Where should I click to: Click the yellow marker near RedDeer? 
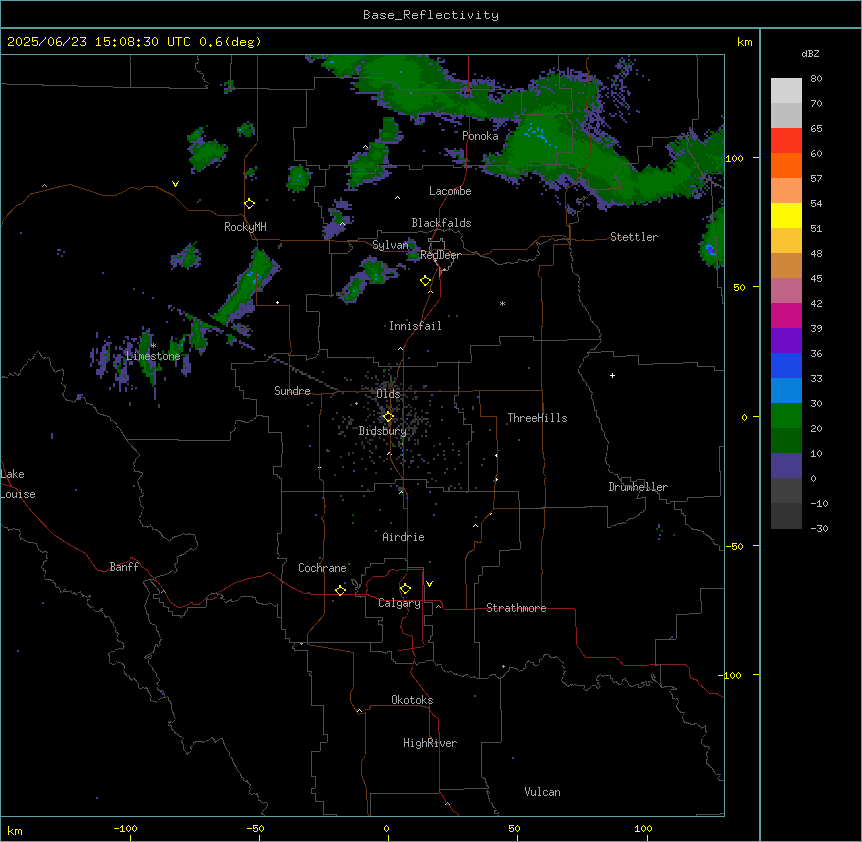425,281
